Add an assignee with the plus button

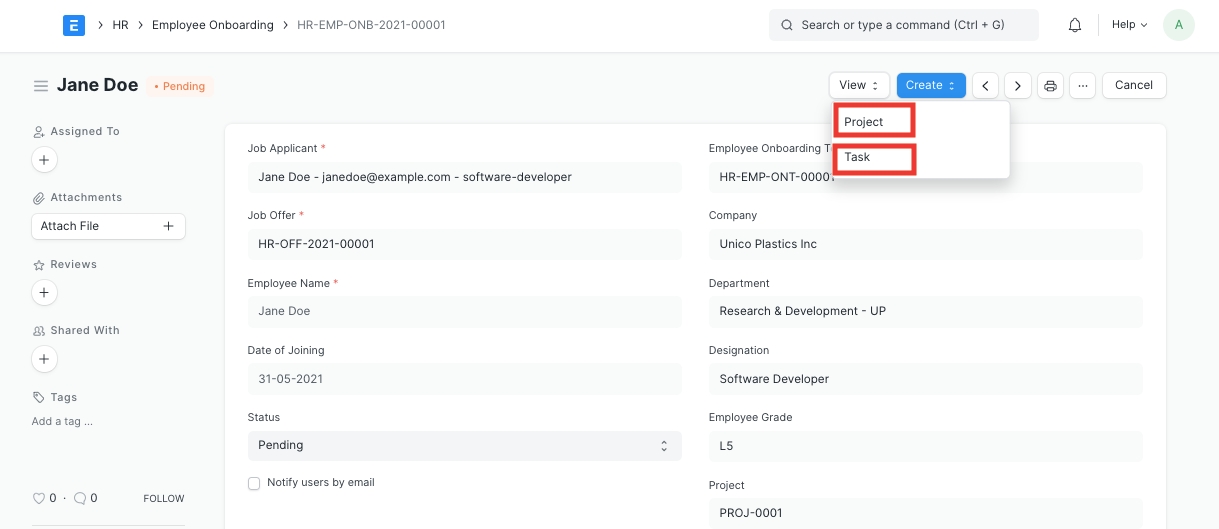[x=44, y=159]
